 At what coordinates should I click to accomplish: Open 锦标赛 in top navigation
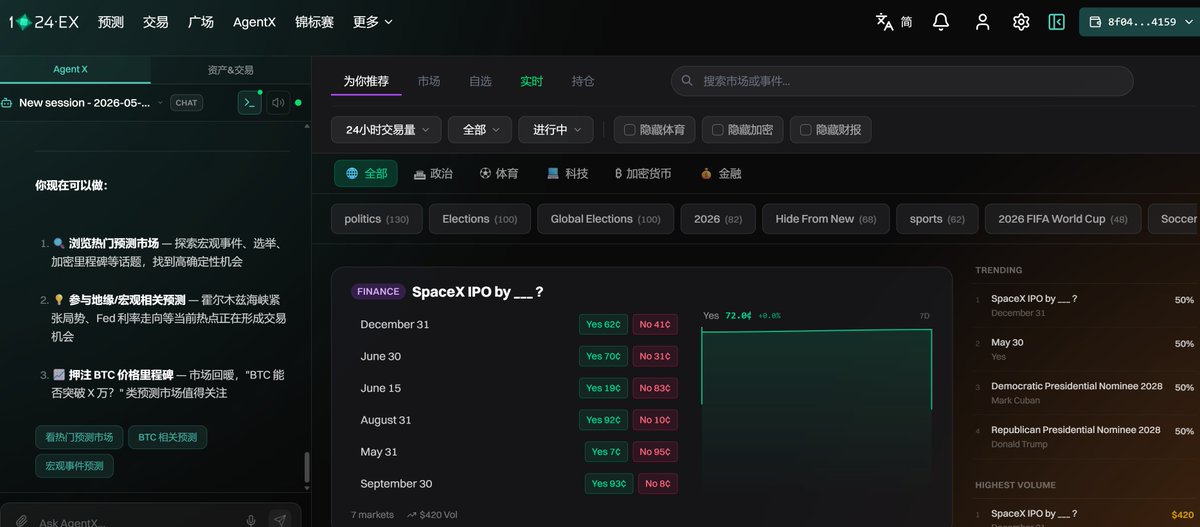click(314, 21)
